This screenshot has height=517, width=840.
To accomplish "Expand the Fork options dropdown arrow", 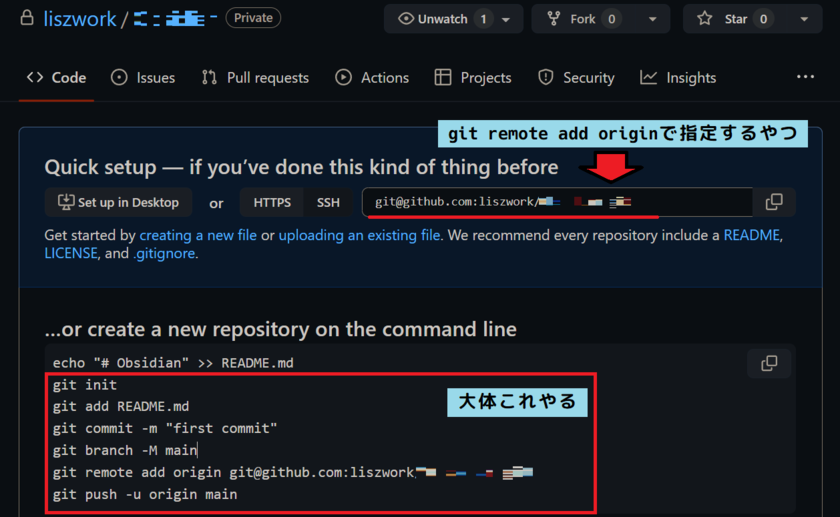I will (652, 19).
